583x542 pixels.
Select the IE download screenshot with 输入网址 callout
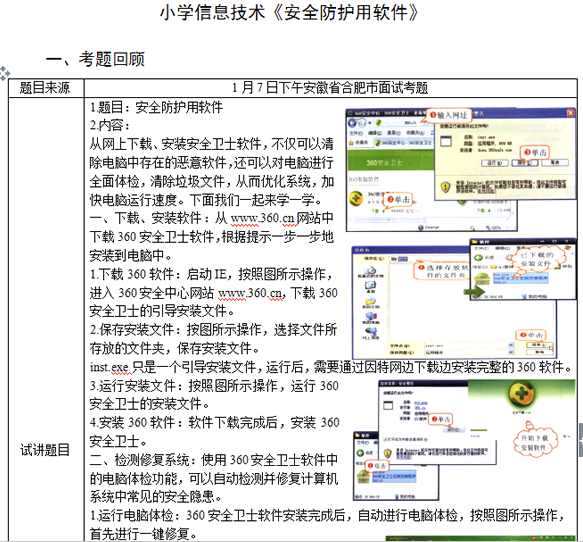point(460,170)
